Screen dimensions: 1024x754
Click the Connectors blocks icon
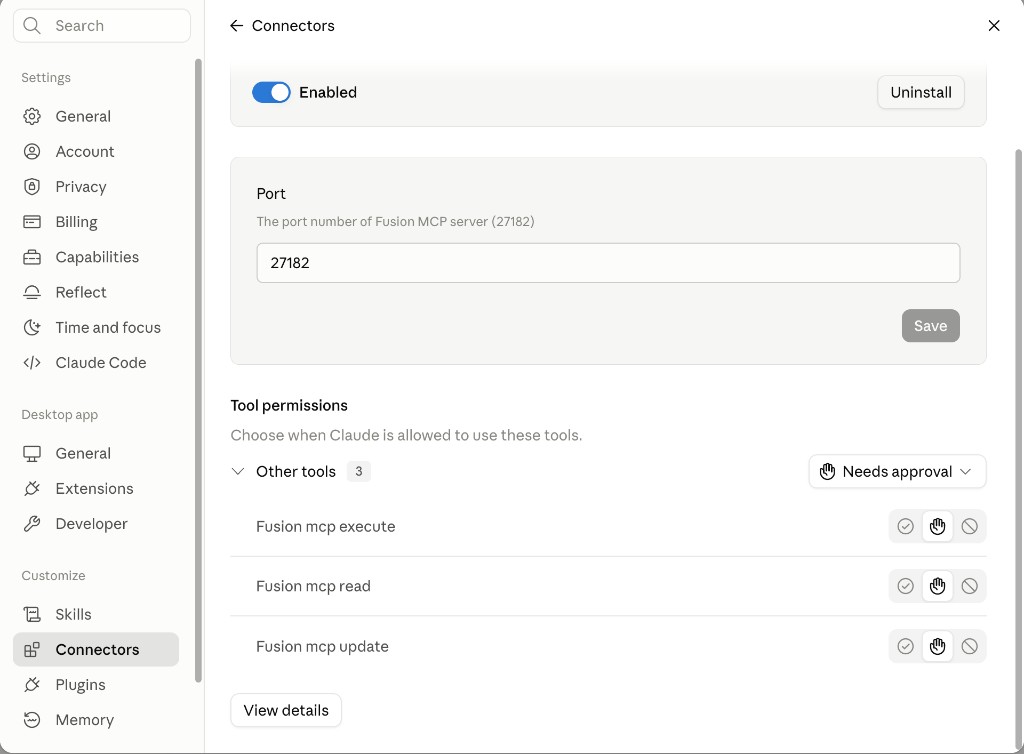(32, 650)
